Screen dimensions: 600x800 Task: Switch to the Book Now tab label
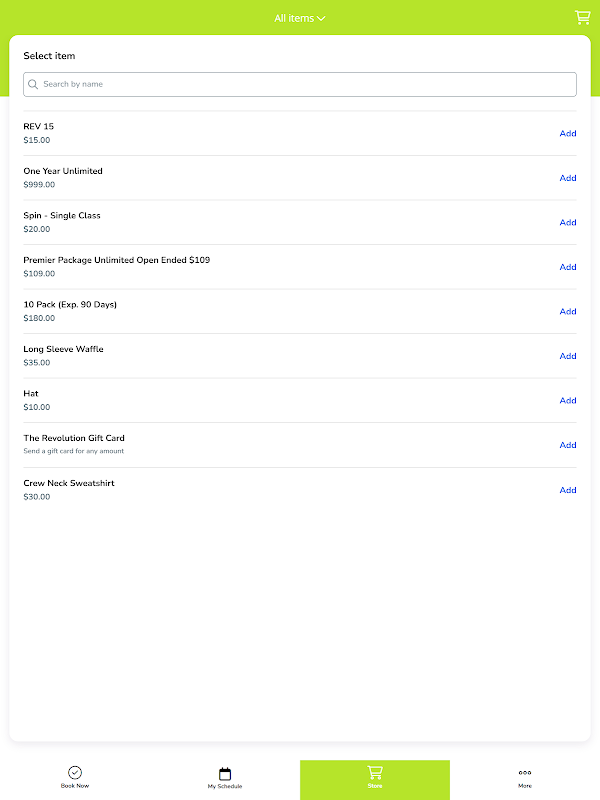click(x=75, y=787)
